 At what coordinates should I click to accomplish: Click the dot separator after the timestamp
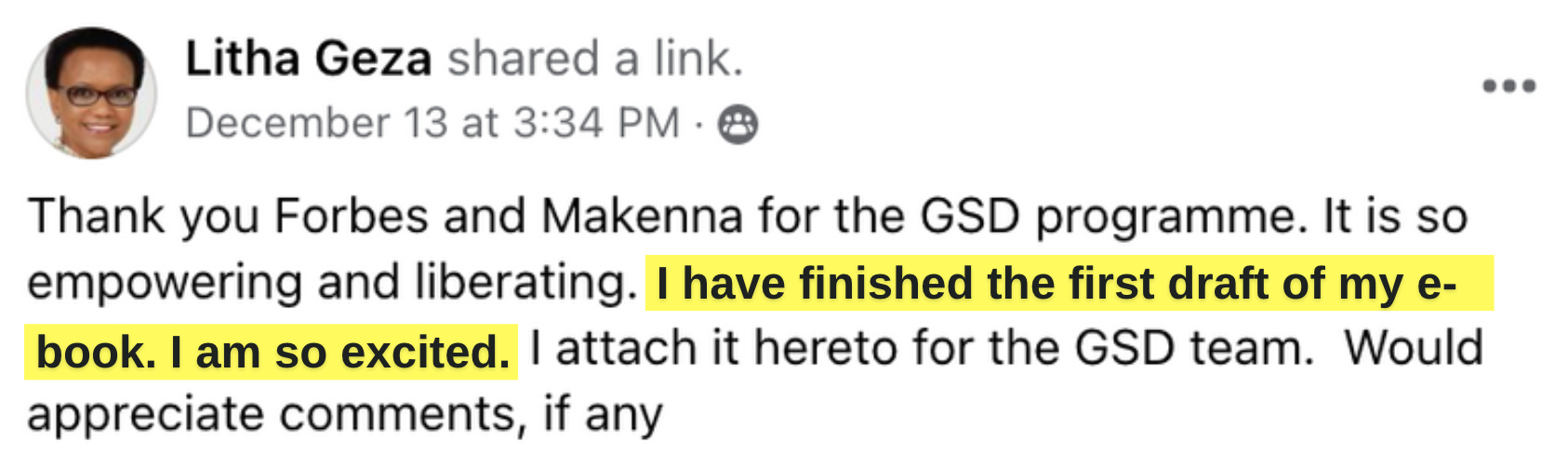[698, 125]
